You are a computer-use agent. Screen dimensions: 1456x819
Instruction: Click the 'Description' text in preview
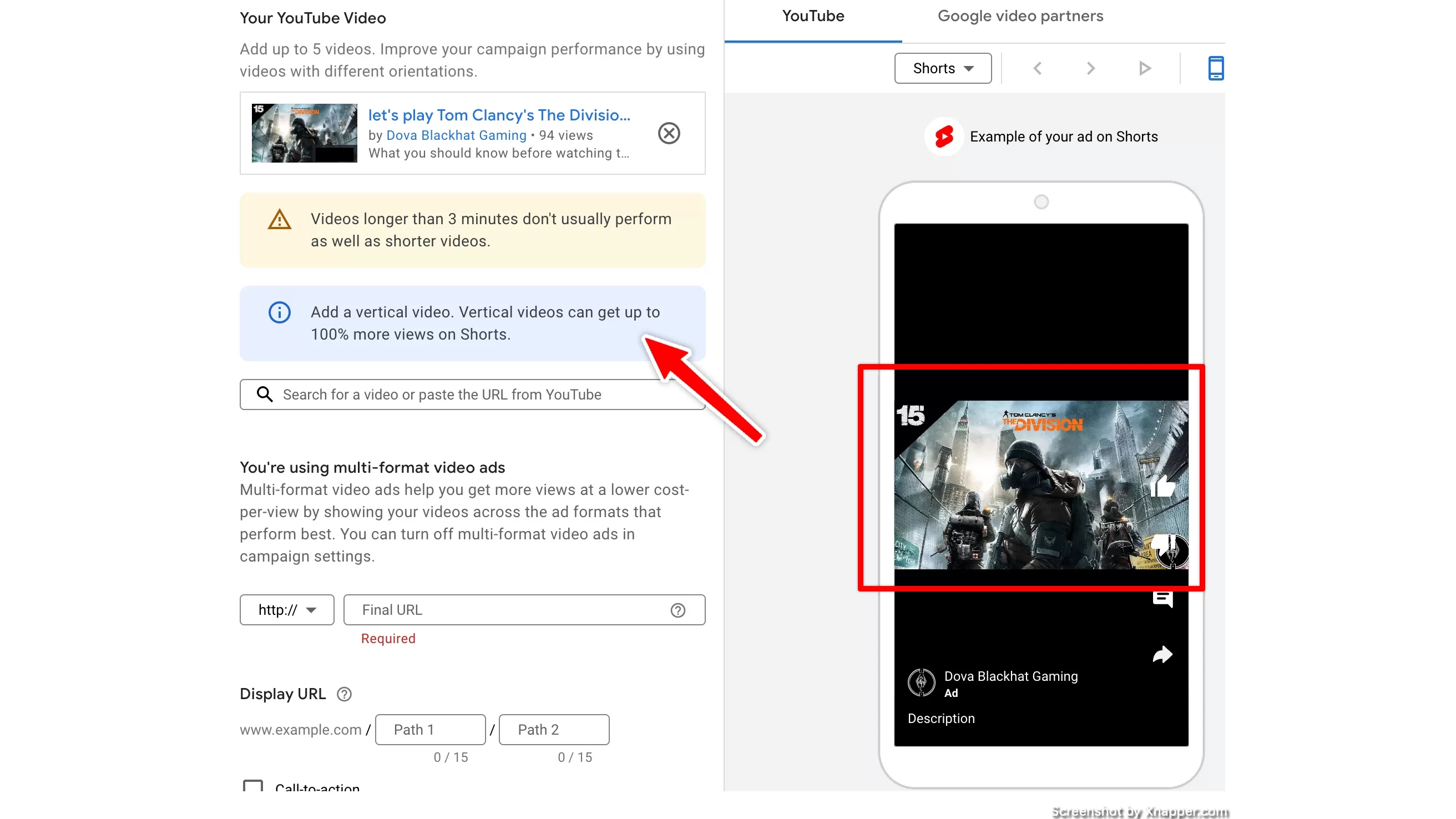[x=941, y=719]
